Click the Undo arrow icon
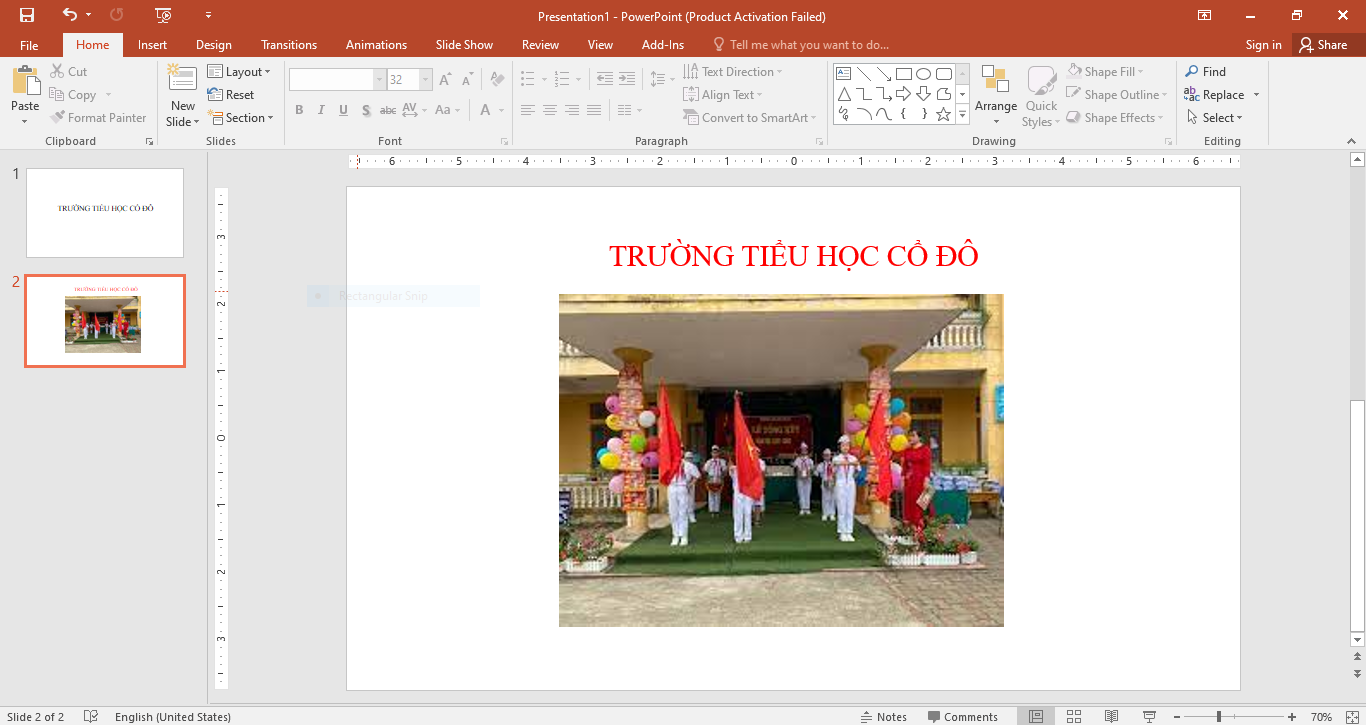The width and height of the screenshot is (1366, 725). [69, 15]
